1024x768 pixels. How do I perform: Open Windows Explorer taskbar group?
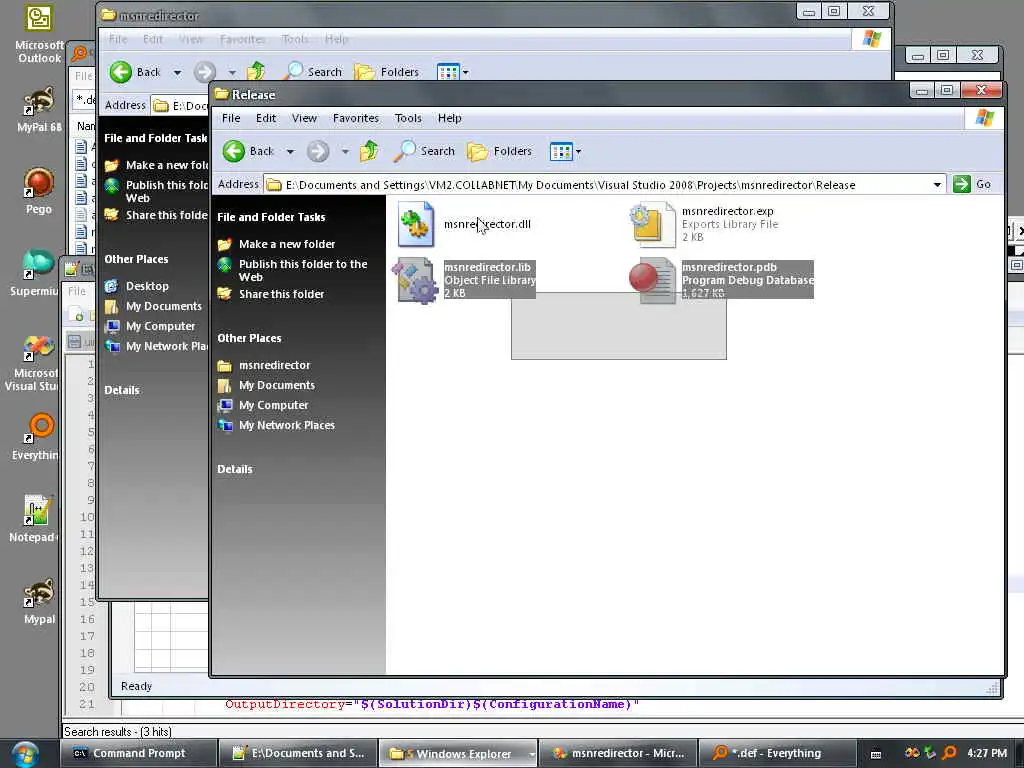pyautogui.click(x=458, y=754)
